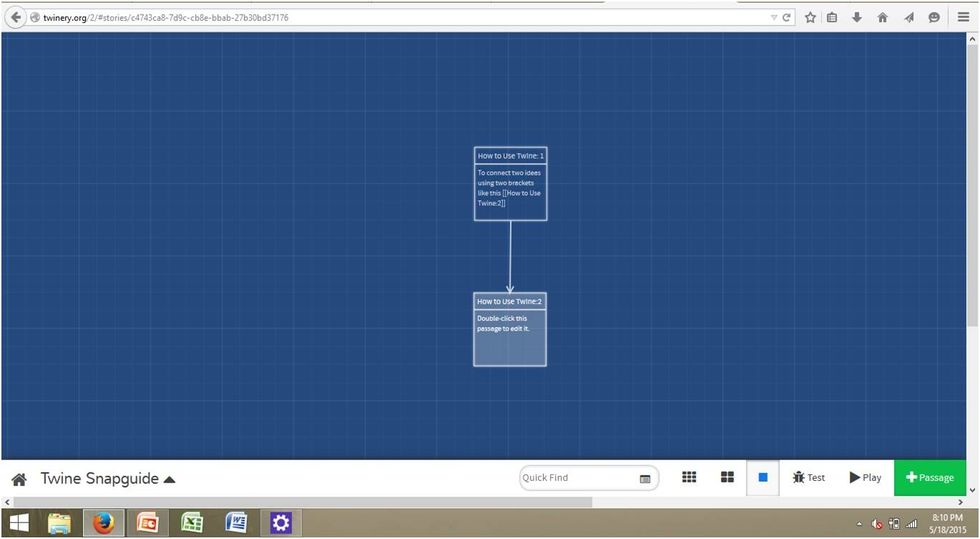Click the browser home icon
980x539 pixels.
point(882,17)
